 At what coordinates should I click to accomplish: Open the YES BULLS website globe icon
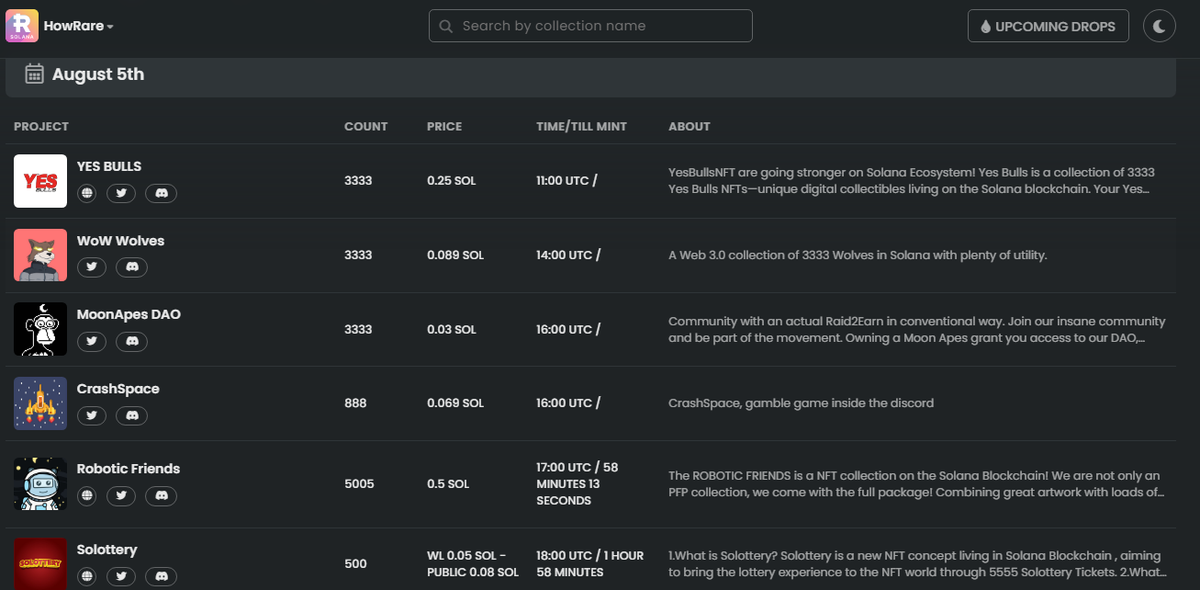(87, 193)
